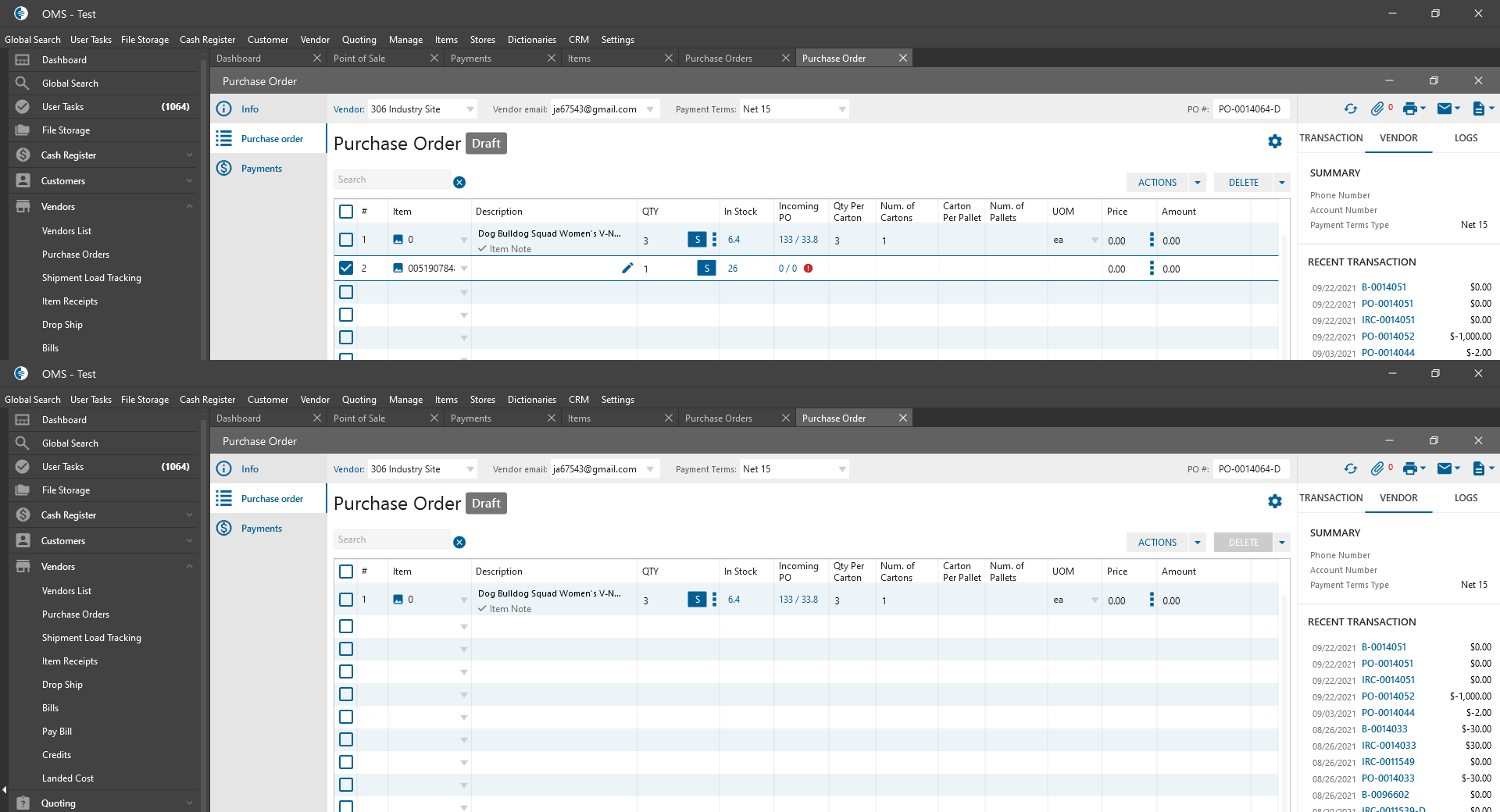Uncheck the checked row 2 checkbox
The height and width of the screenshot is (812, 1500).
(x=346, y=269)
